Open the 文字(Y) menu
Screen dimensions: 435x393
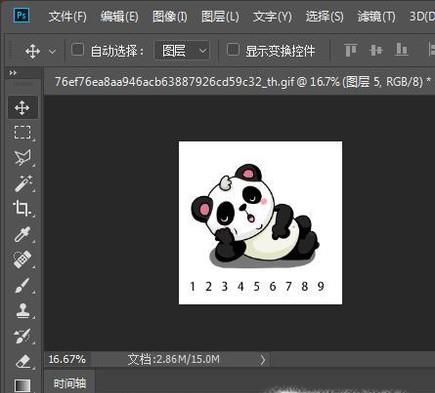pos(272,16)
